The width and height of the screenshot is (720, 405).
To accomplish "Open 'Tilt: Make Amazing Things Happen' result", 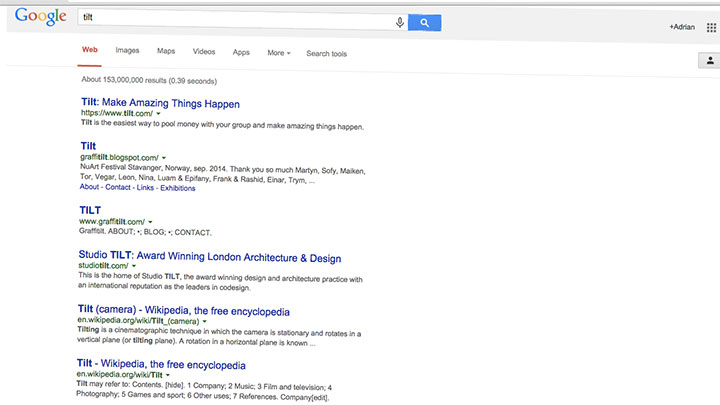I will (160, 103).
